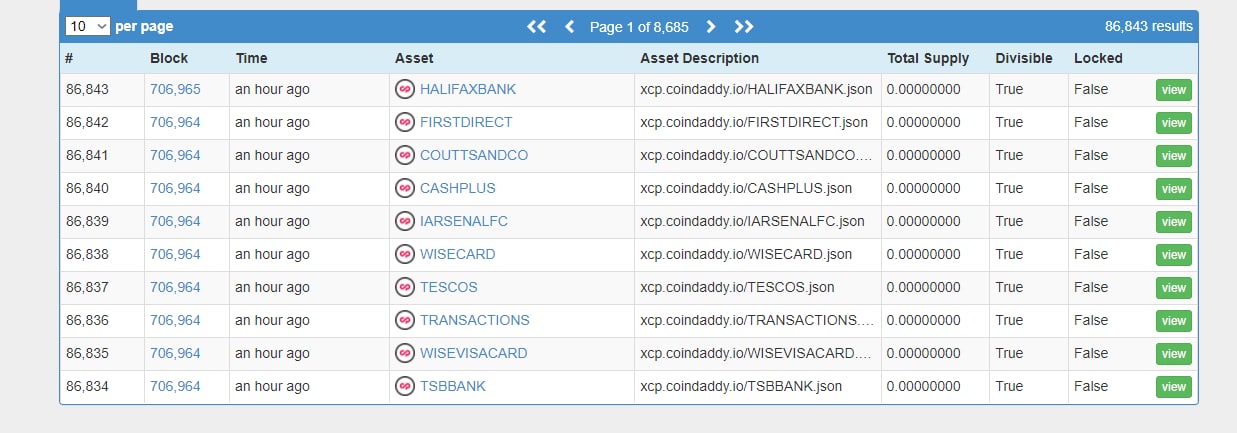Image resolution: width=1237 pixels, height=433 pixels.
Task: Go to previous page arrow
Action: (x=570, y=27)
